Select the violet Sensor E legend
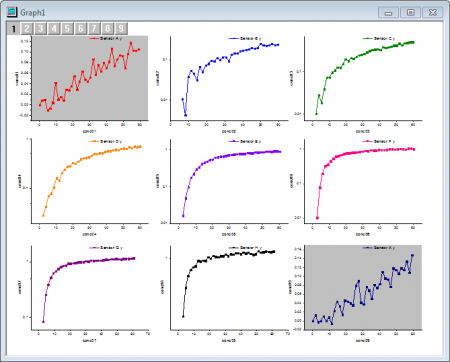This screenshot has height=362, width=450. (x=245, y=141)
